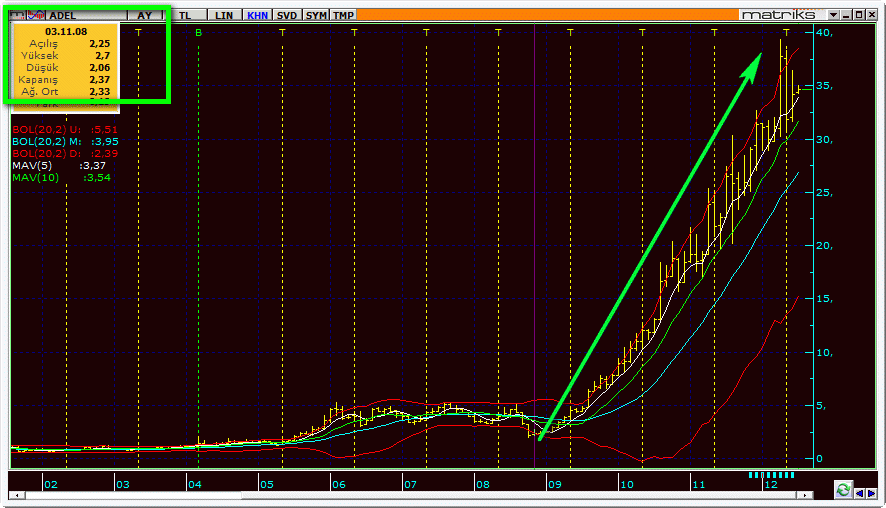
Task: Click the T marker above month 12
Action: point(786,33)
